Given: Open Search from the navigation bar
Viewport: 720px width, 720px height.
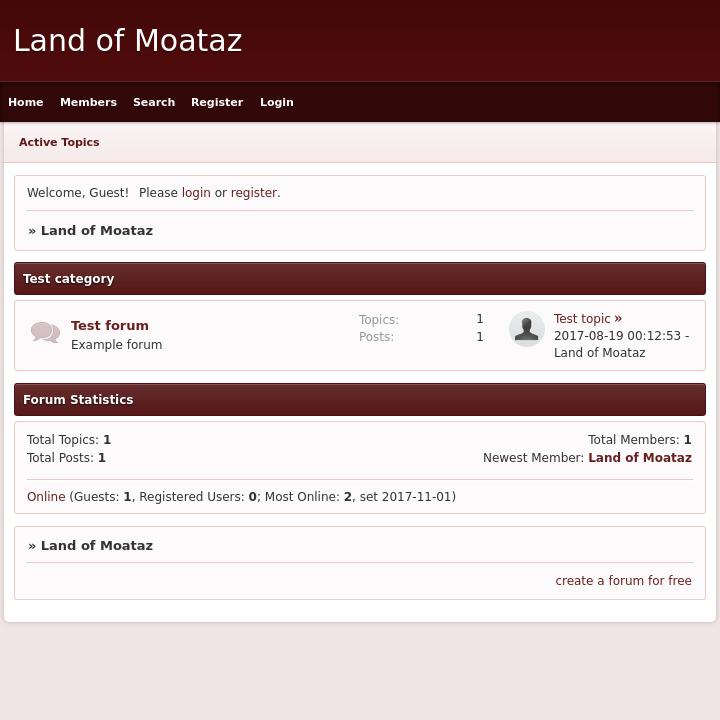Looking at the screenshot, I should coord(154,102).
